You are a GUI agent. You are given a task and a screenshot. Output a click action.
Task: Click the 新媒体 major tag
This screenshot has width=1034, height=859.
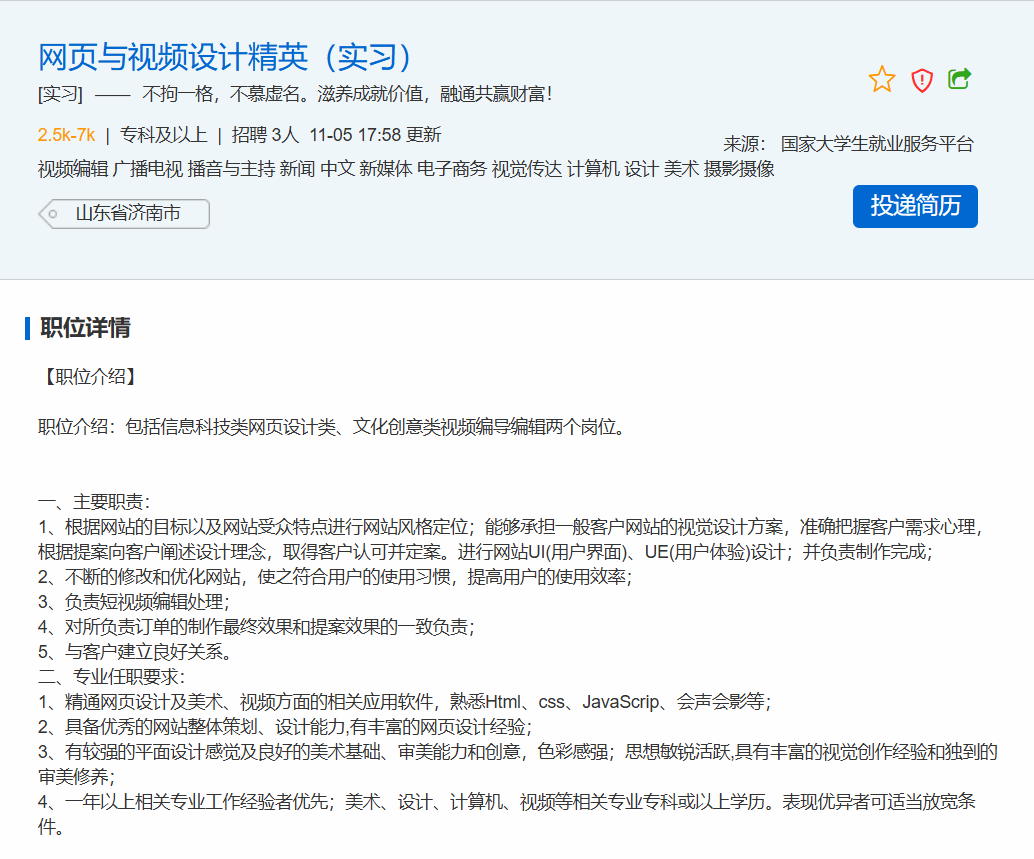(386, 169)
